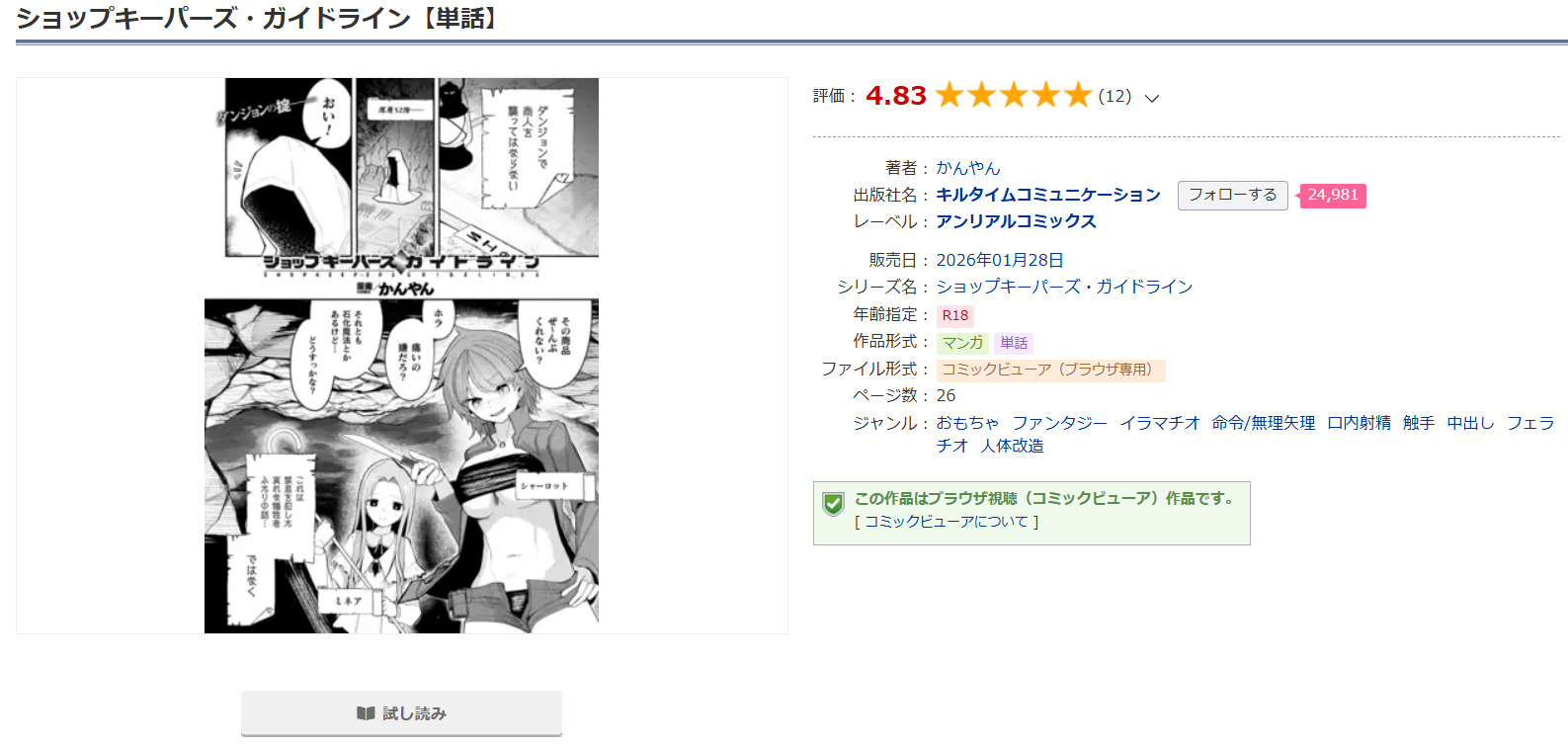The height and width of the screenshot is (747, 1568).
Task: Open author かんやん link
Action: pyautogui.click(x=968, y=168)
